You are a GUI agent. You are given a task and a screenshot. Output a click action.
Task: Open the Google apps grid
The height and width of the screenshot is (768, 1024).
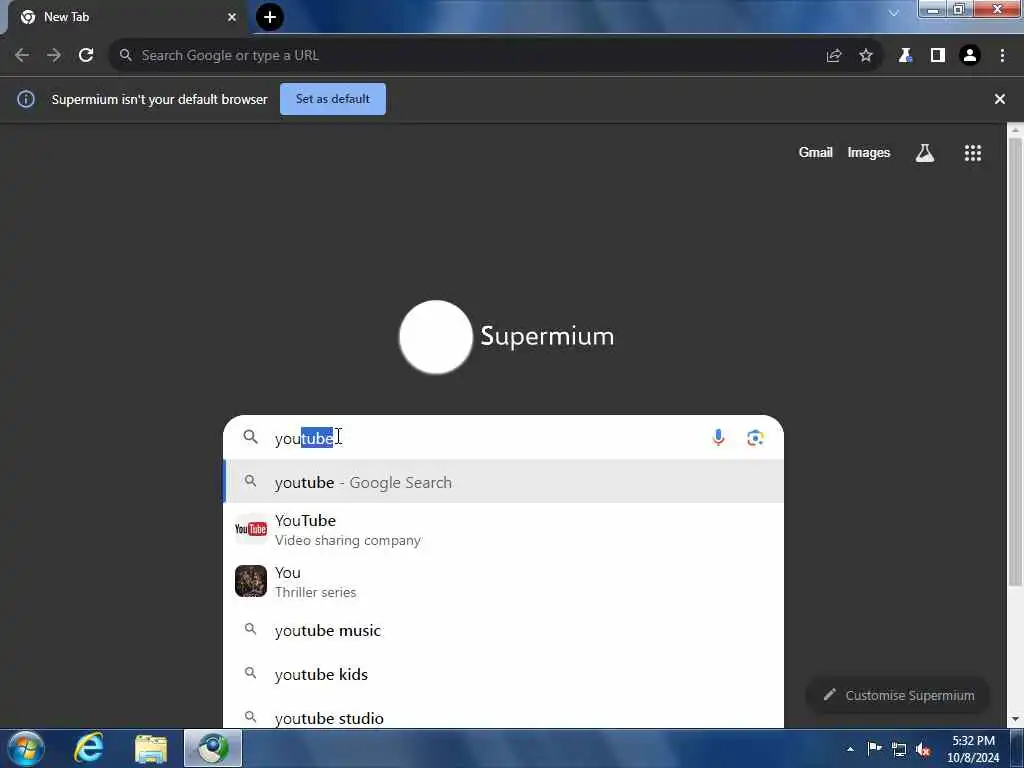click(x=973, y=153)
